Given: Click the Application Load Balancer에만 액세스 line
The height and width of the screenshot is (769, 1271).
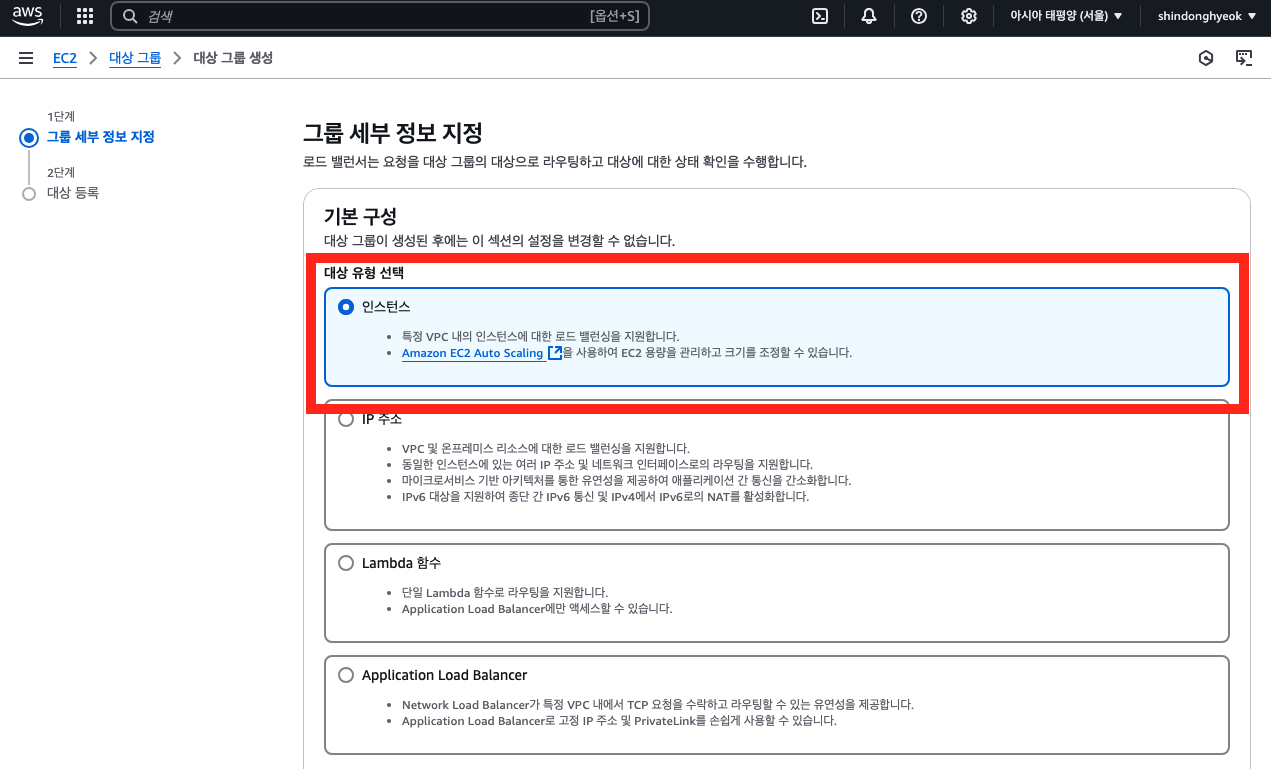Looking at the screenshot, I should point(537,609).
